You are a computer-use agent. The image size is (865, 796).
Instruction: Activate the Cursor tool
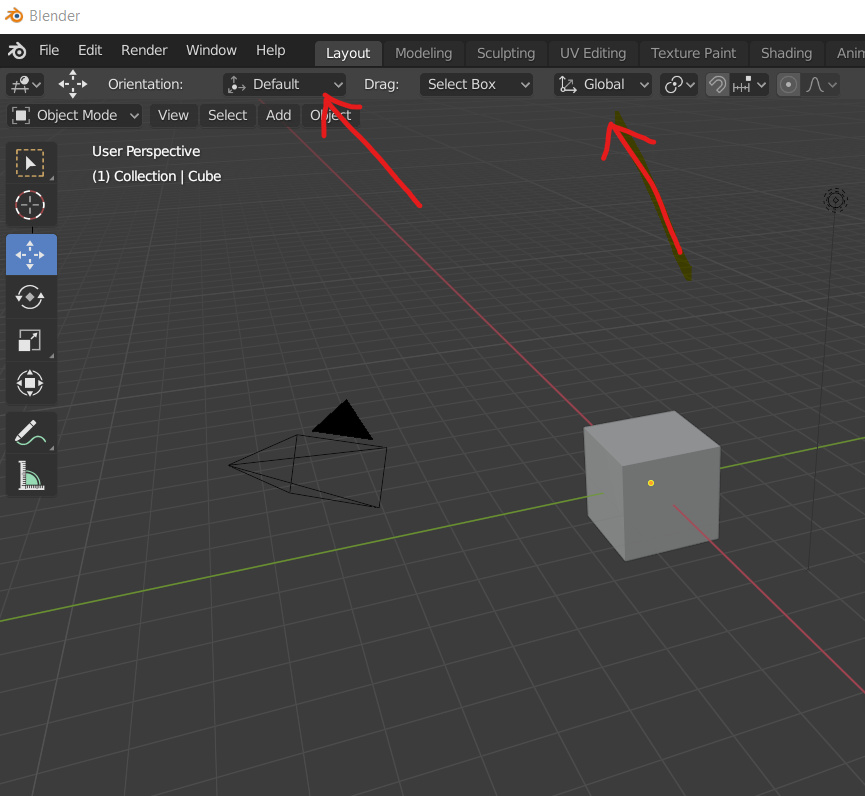coord(30,206)
